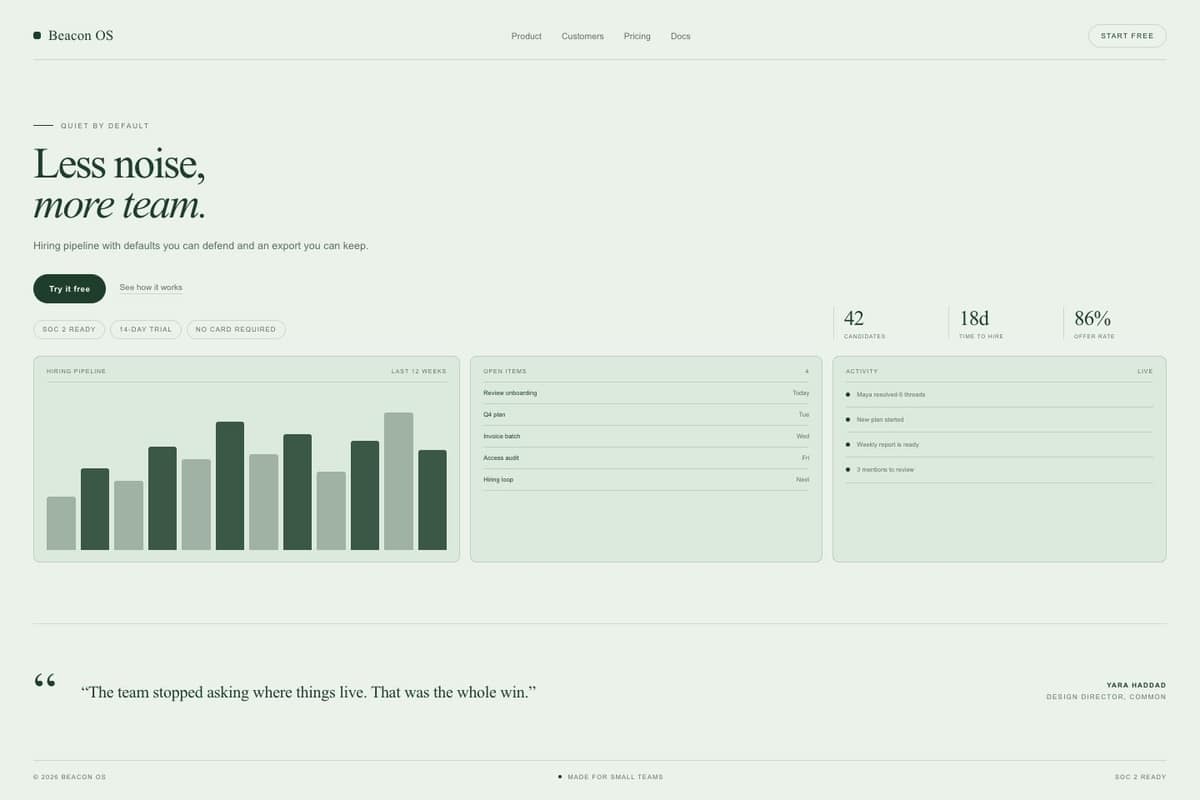The height and width of the screenshot is (800, 1200).
Task: Open the Pricing nav link
Action: (x=637, y=36)
